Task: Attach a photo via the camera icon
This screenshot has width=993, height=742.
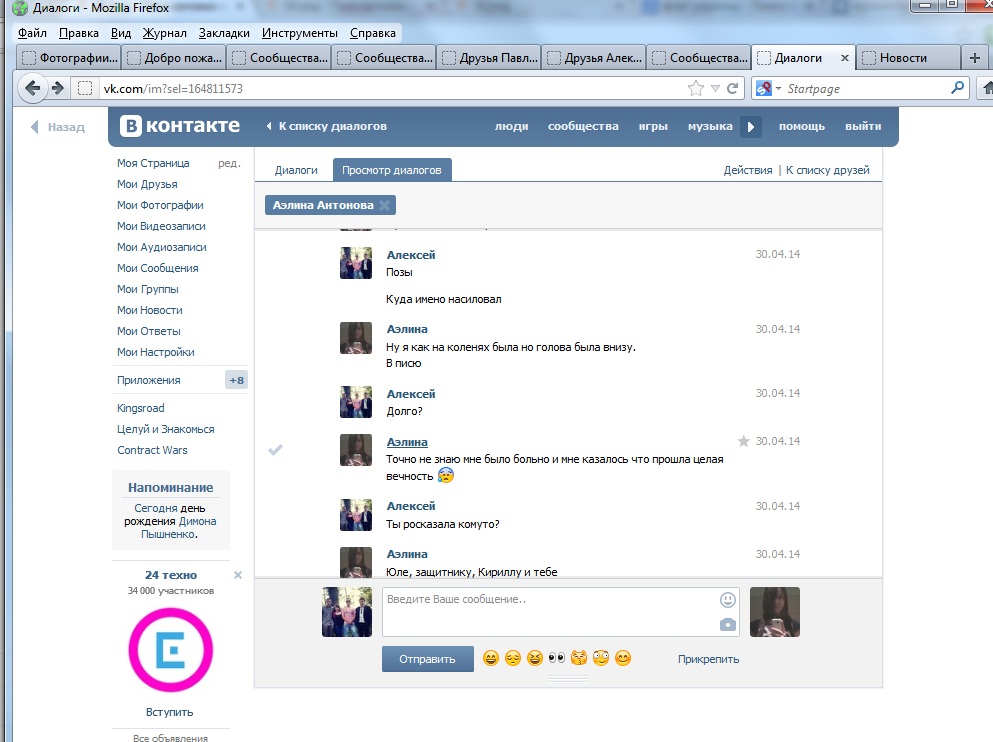Action: click(728, 625)
